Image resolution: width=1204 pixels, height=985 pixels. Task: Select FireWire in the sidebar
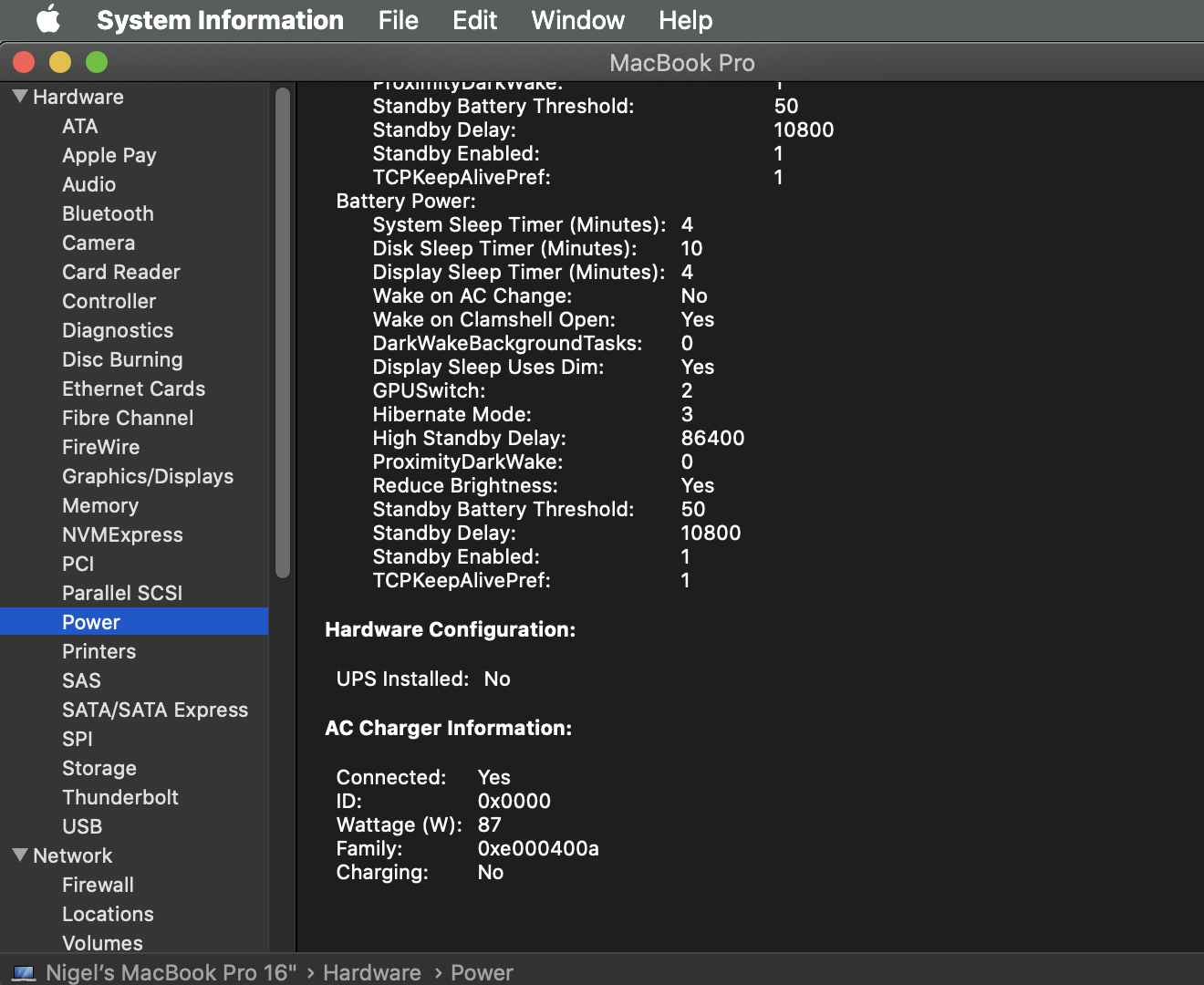[x=101, y=447]
